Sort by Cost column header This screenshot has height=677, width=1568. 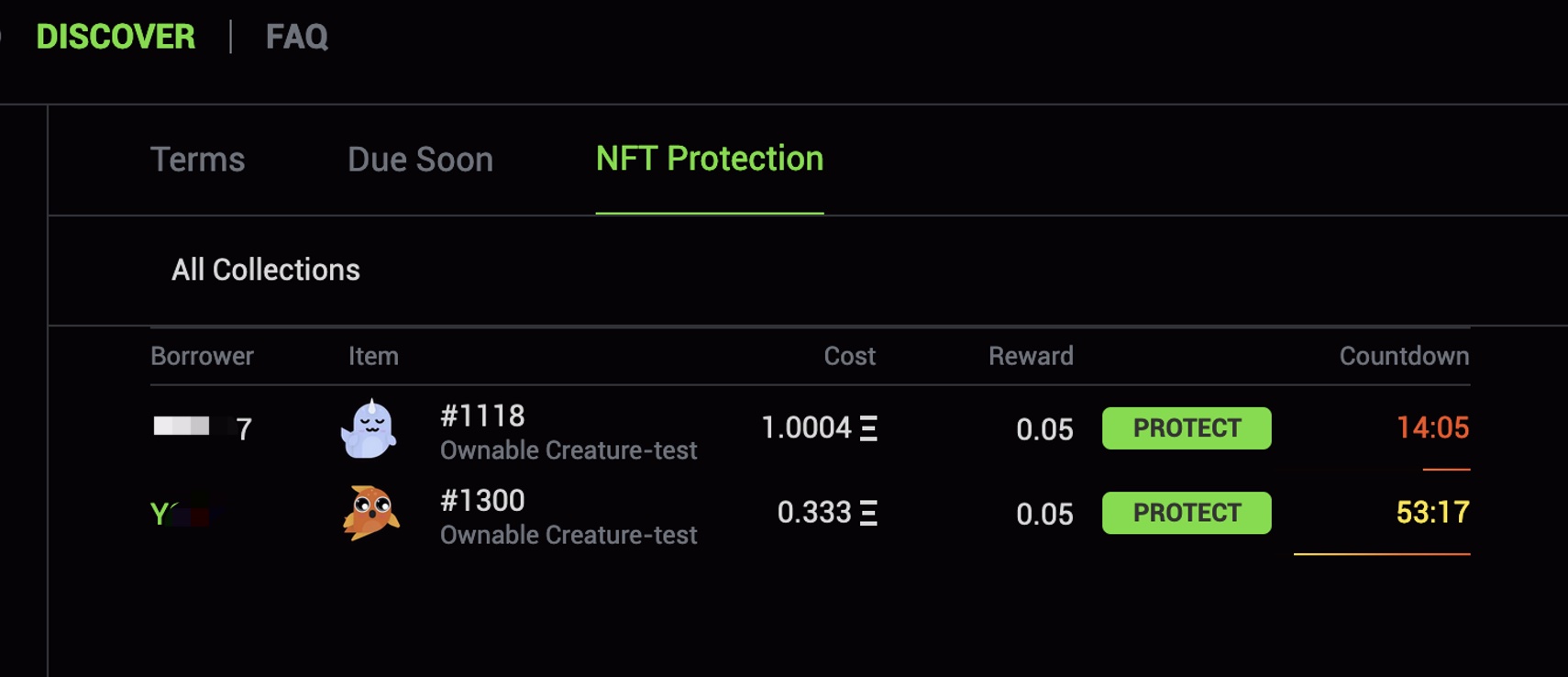pyautogui.click(x=849, y=356)
